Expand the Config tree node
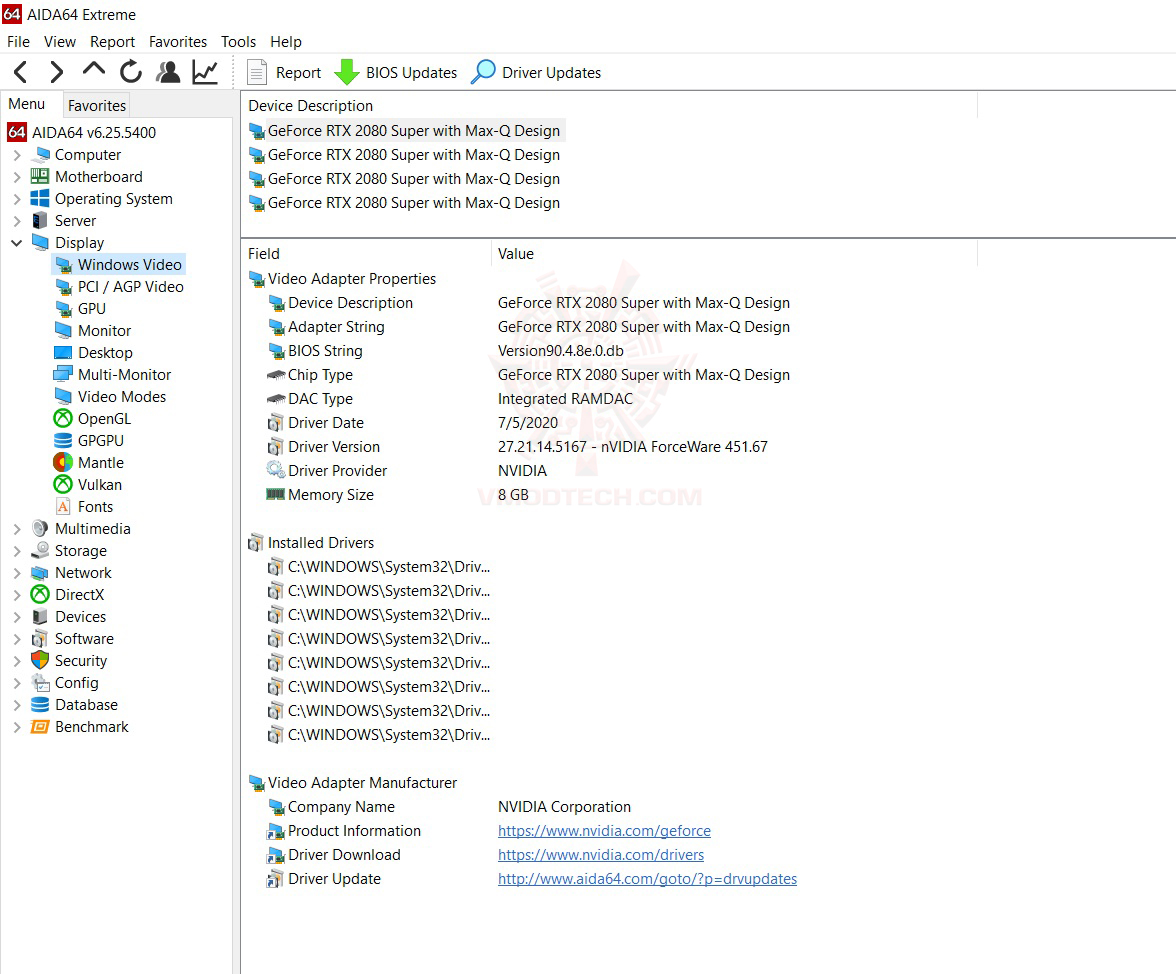 point(16,683)
